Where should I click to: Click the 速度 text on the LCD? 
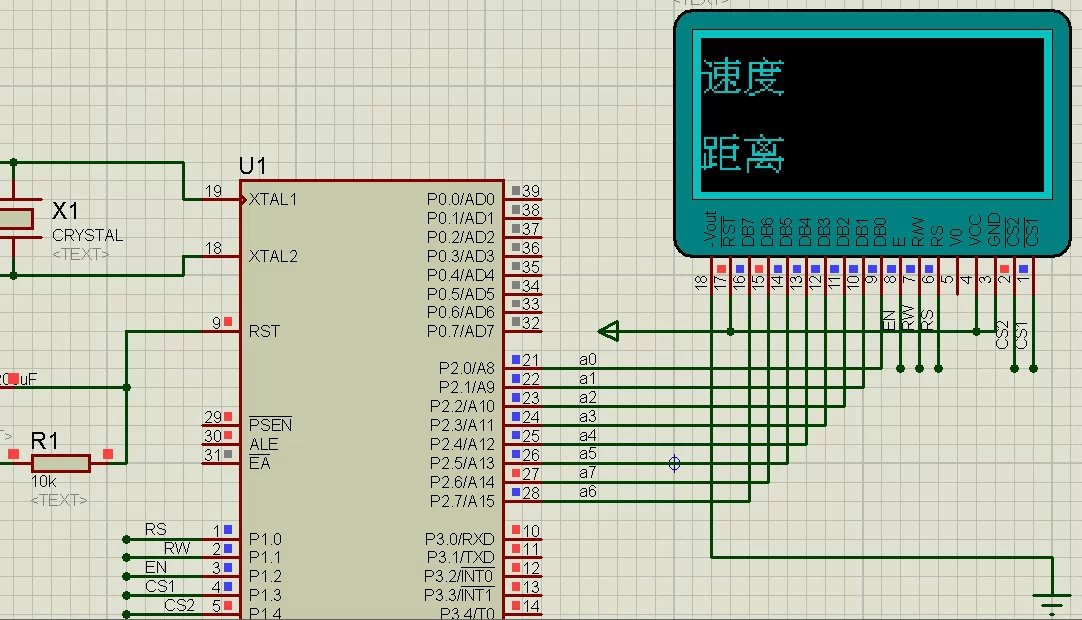coord(742,77)
